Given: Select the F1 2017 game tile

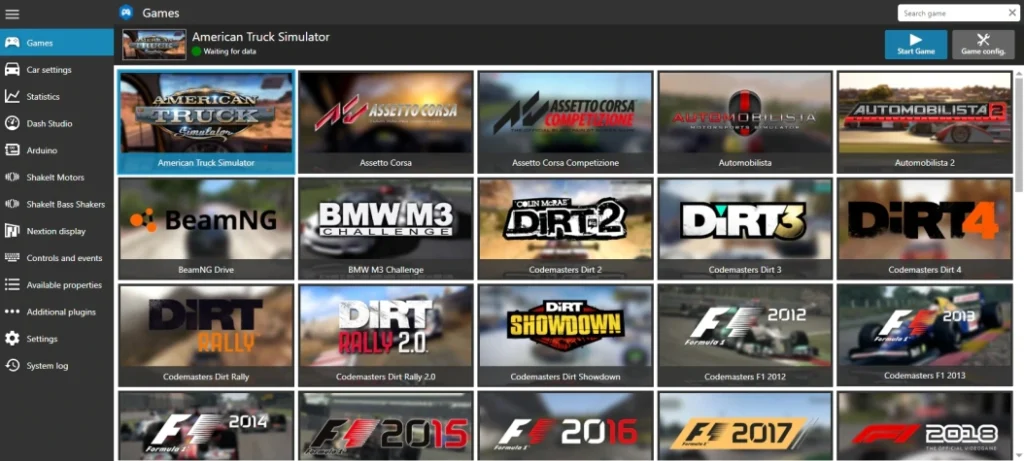Looking at the screenshot, I should click(745, 426).
